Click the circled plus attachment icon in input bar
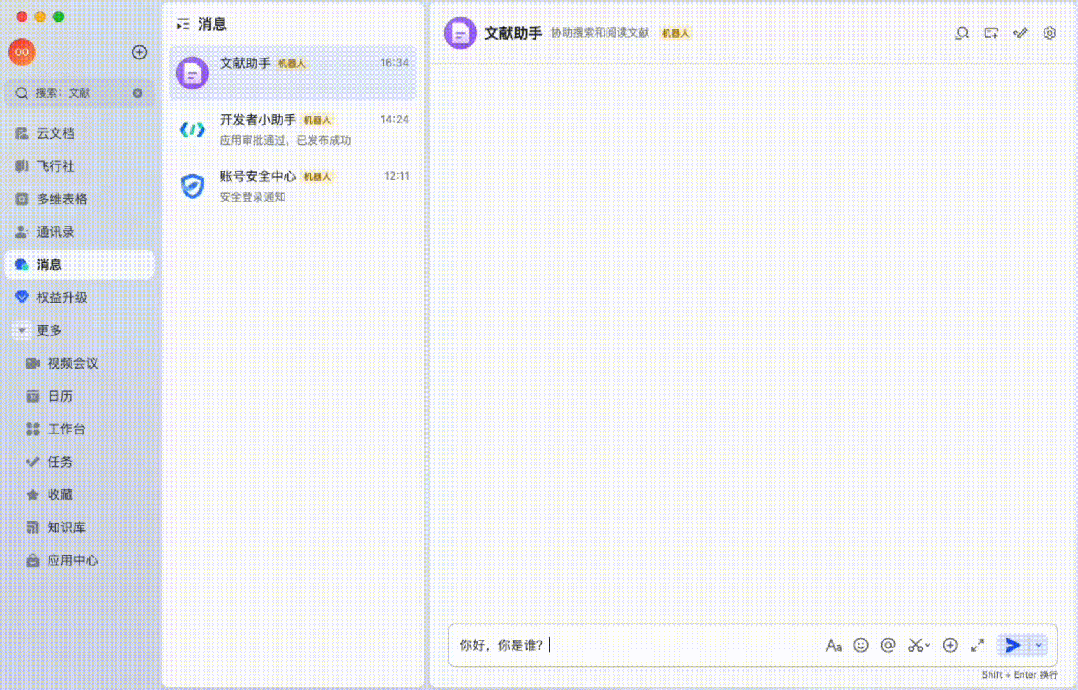This screenshot has width=1078, height=690. point(950,646)
